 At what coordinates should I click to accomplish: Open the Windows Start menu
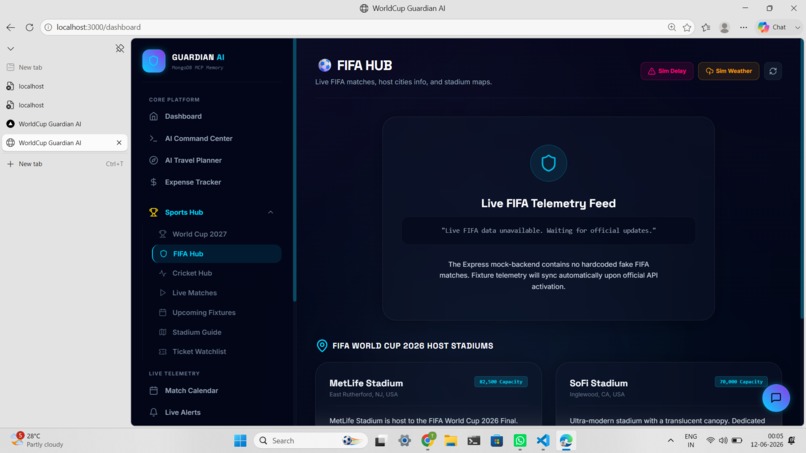click(240, 441)
